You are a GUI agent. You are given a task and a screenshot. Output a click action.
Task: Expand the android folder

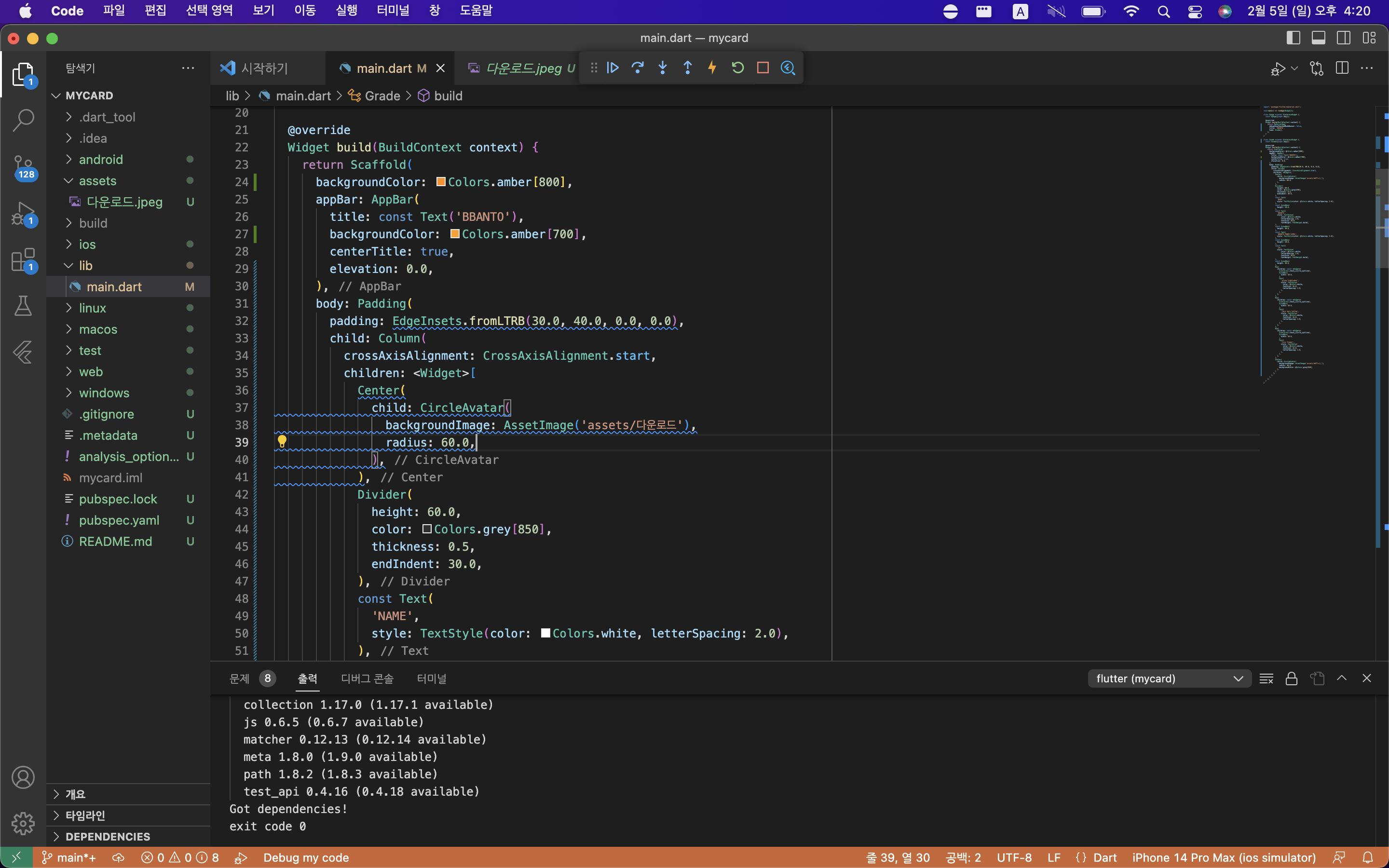pyautogui.click(x=69, y=159)
